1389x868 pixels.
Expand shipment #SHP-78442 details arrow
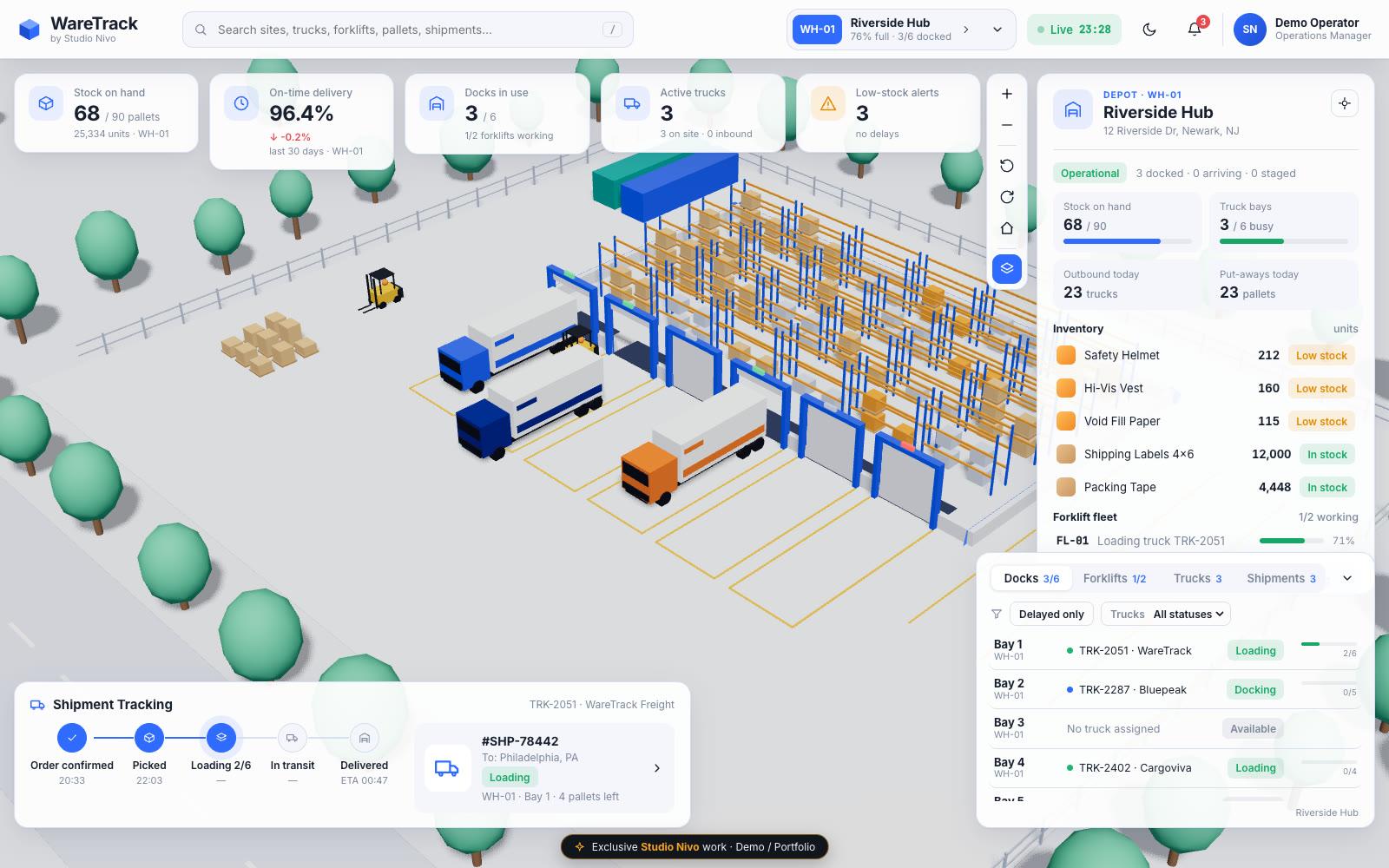pos(657,768)
